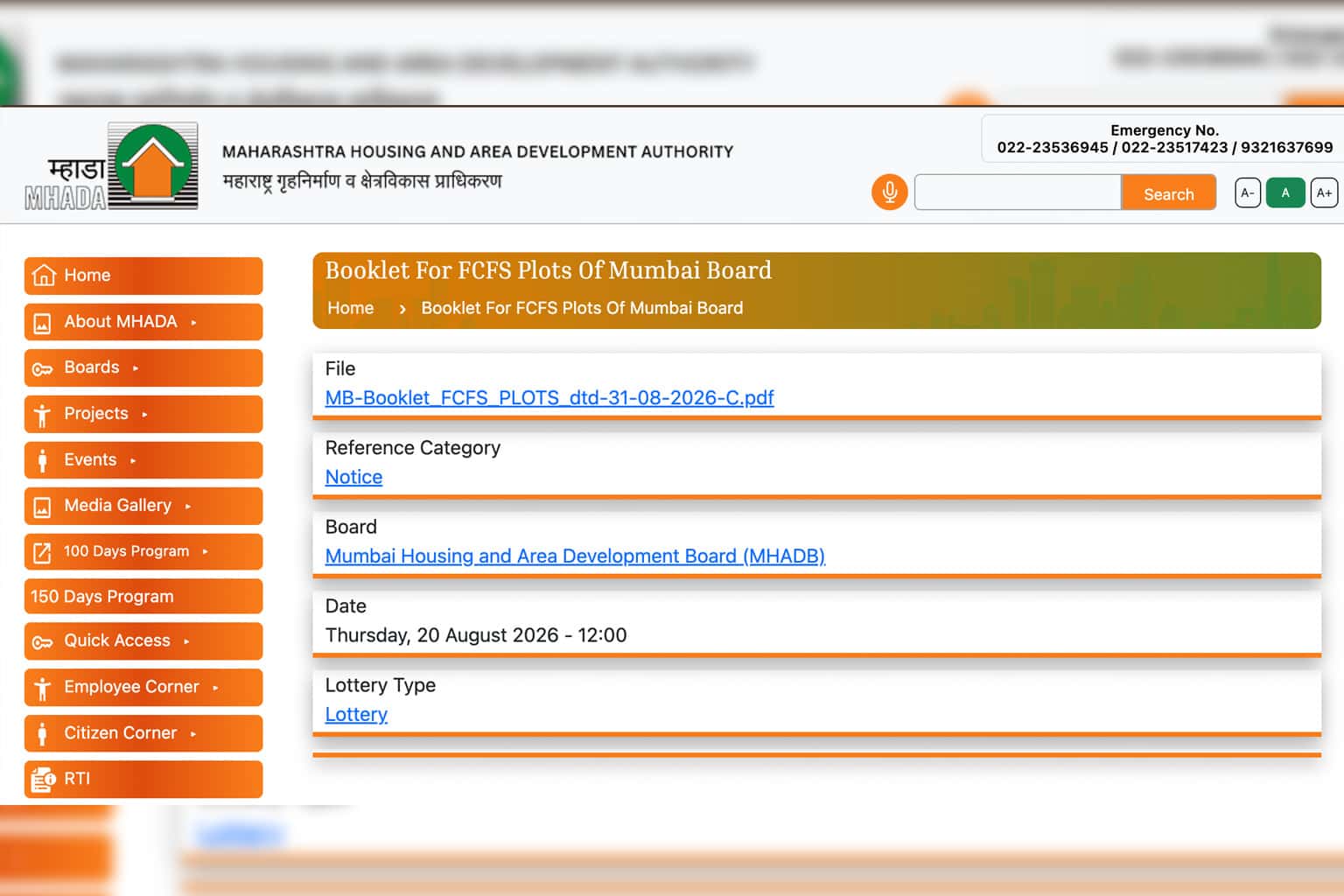Open Mumbai Housing and Area Development Board link

[x=575, y=556]
